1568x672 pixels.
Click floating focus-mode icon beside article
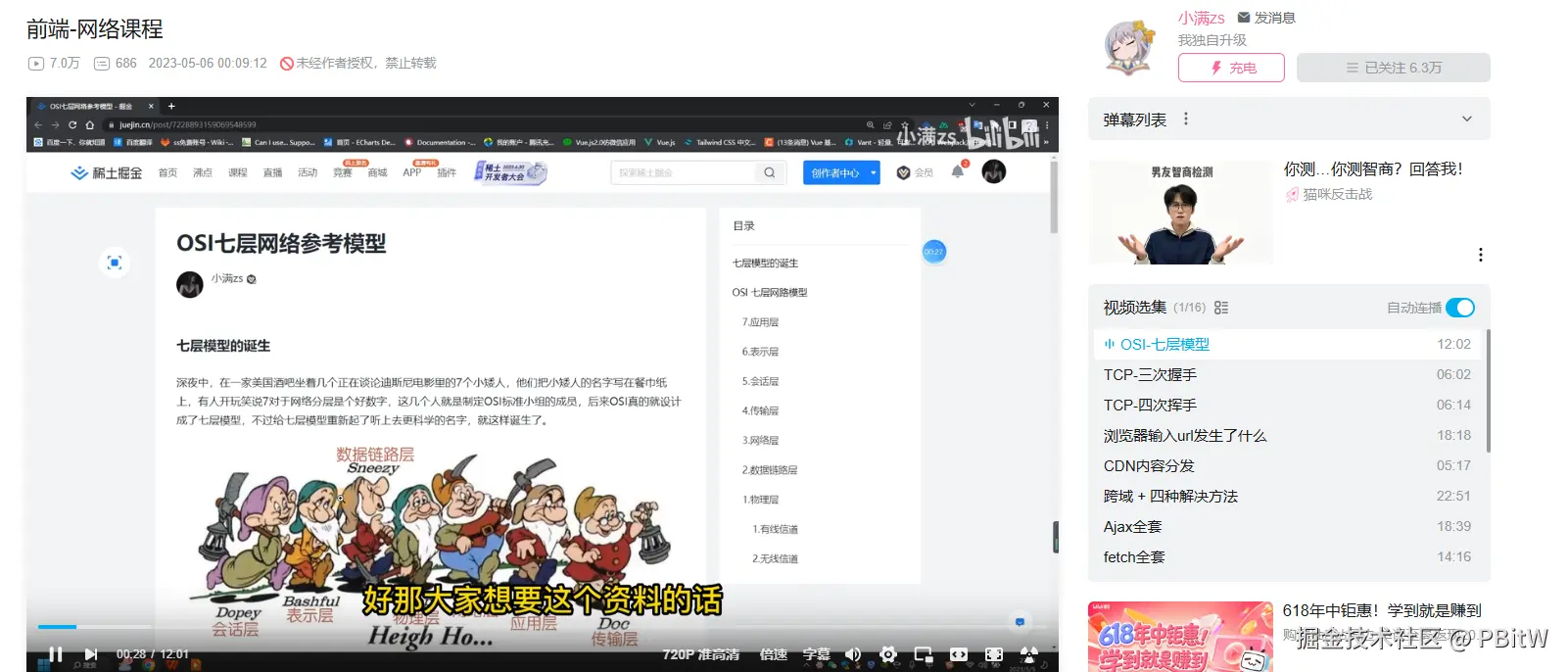115,263
